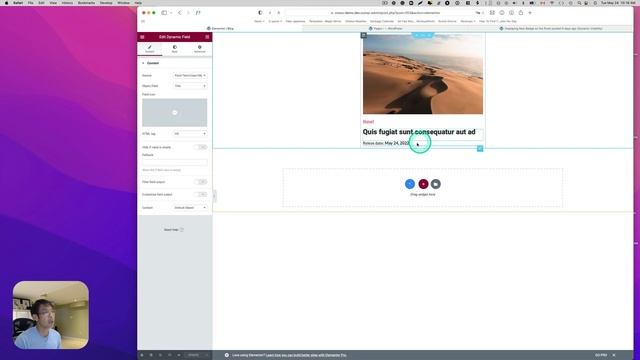
Task: Click the maroon add template button
Action: point(423,184)
